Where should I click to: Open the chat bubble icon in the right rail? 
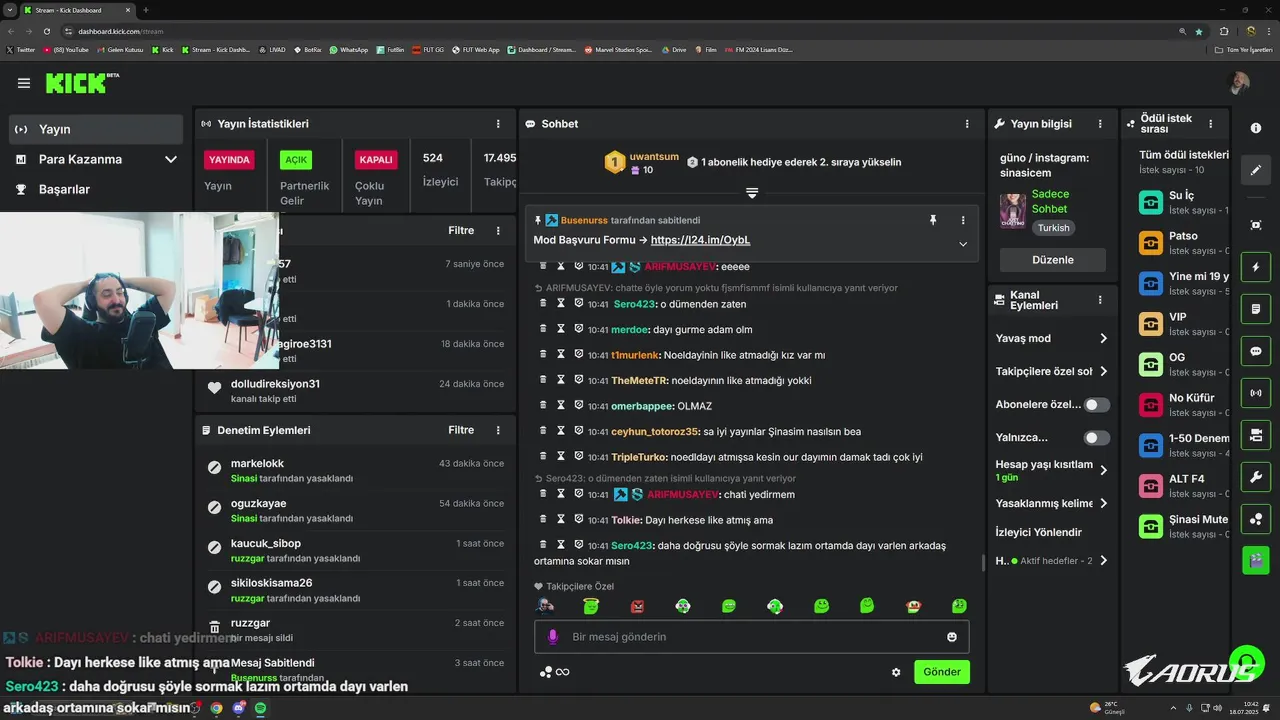point(1256,352)
